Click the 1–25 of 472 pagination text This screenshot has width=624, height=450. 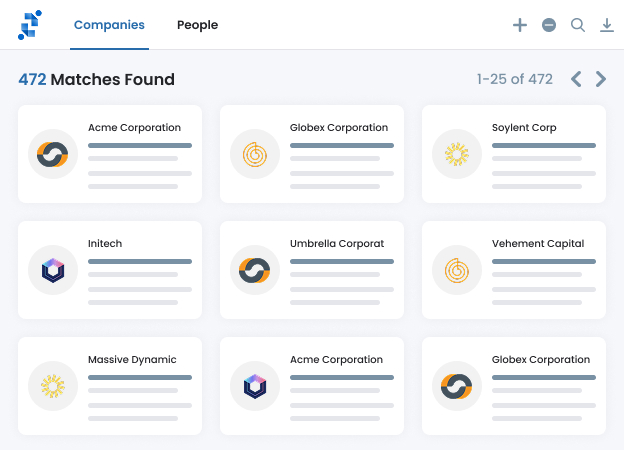point(515,79)
